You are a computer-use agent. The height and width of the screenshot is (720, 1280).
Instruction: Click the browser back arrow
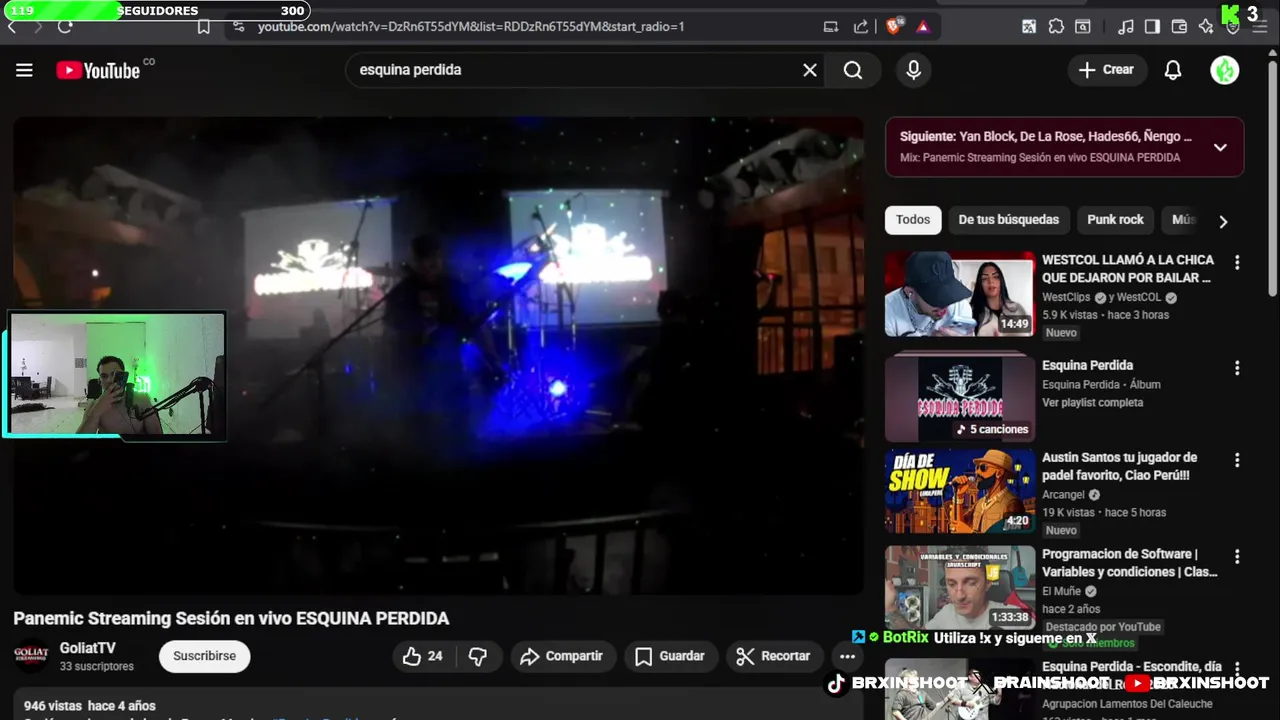[x=12, y=27]
